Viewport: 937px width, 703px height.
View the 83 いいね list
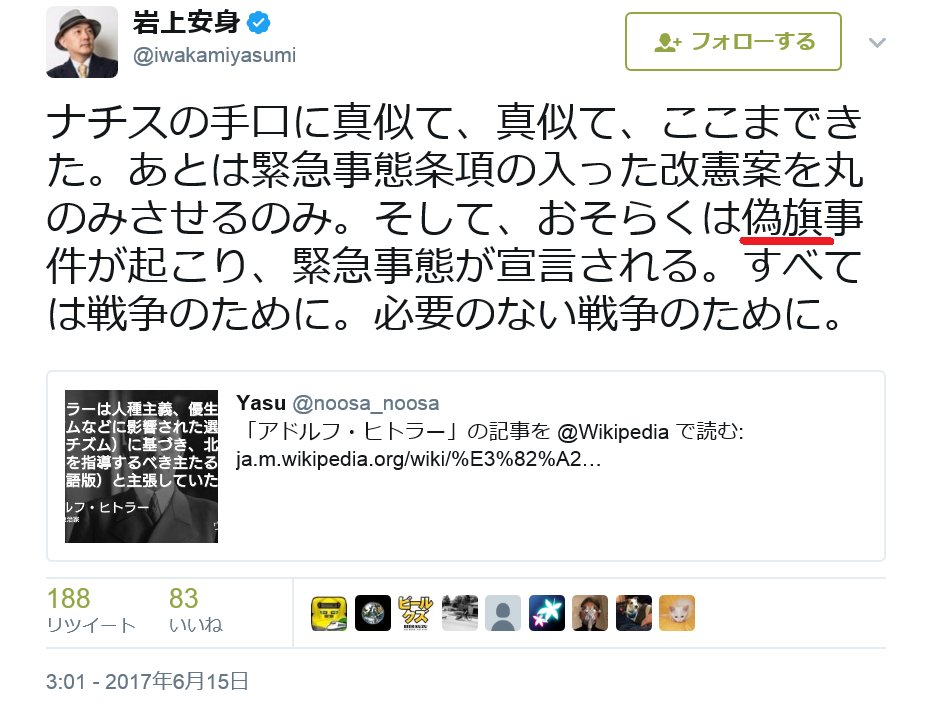coord(195,610)
